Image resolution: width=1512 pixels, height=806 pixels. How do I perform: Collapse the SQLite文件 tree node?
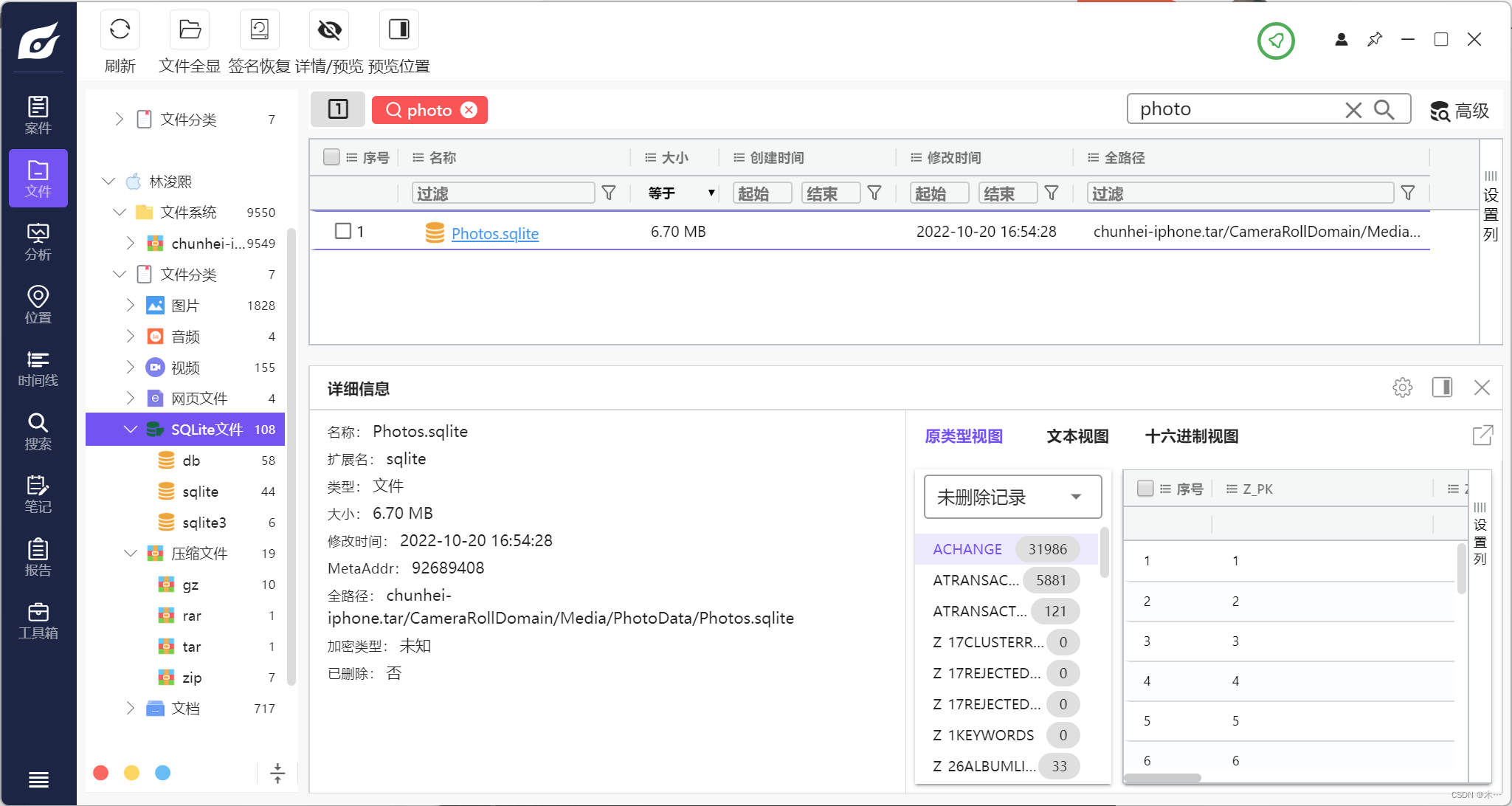[x=131, y=430]
